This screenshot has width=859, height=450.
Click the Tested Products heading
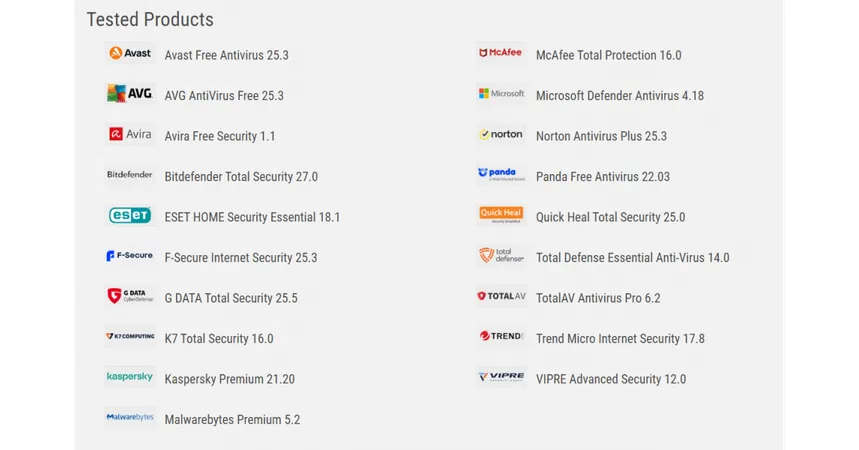pyautogui.click(x=150, y=19)
